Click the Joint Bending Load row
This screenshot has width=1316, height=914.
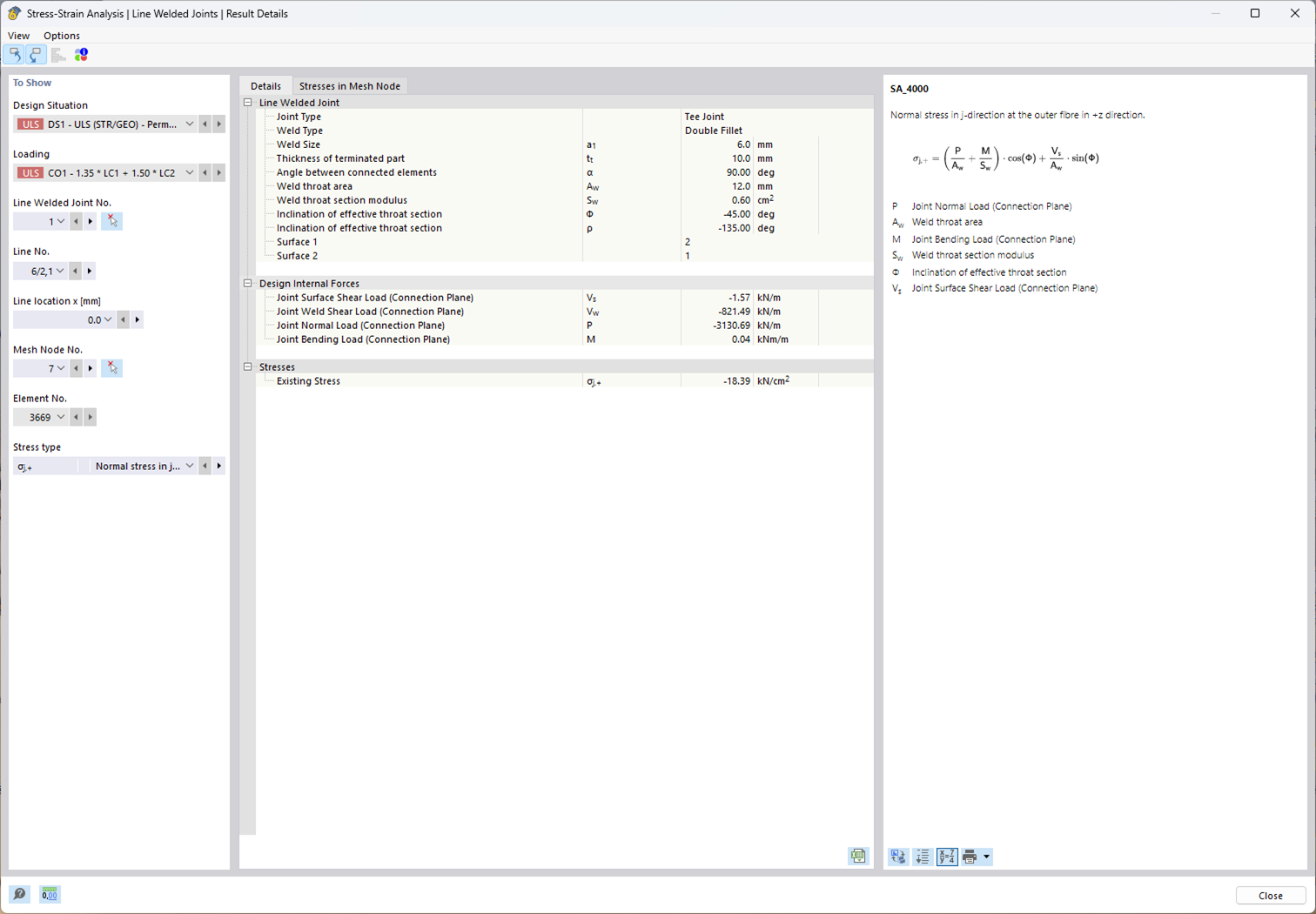[565, 339]
